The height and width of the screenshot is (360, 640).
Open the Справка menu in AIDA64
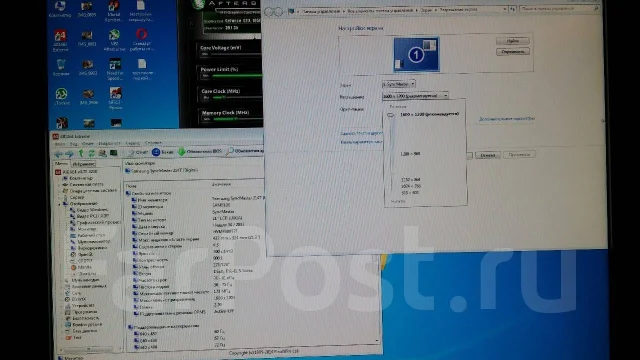[x=153, y=143]
